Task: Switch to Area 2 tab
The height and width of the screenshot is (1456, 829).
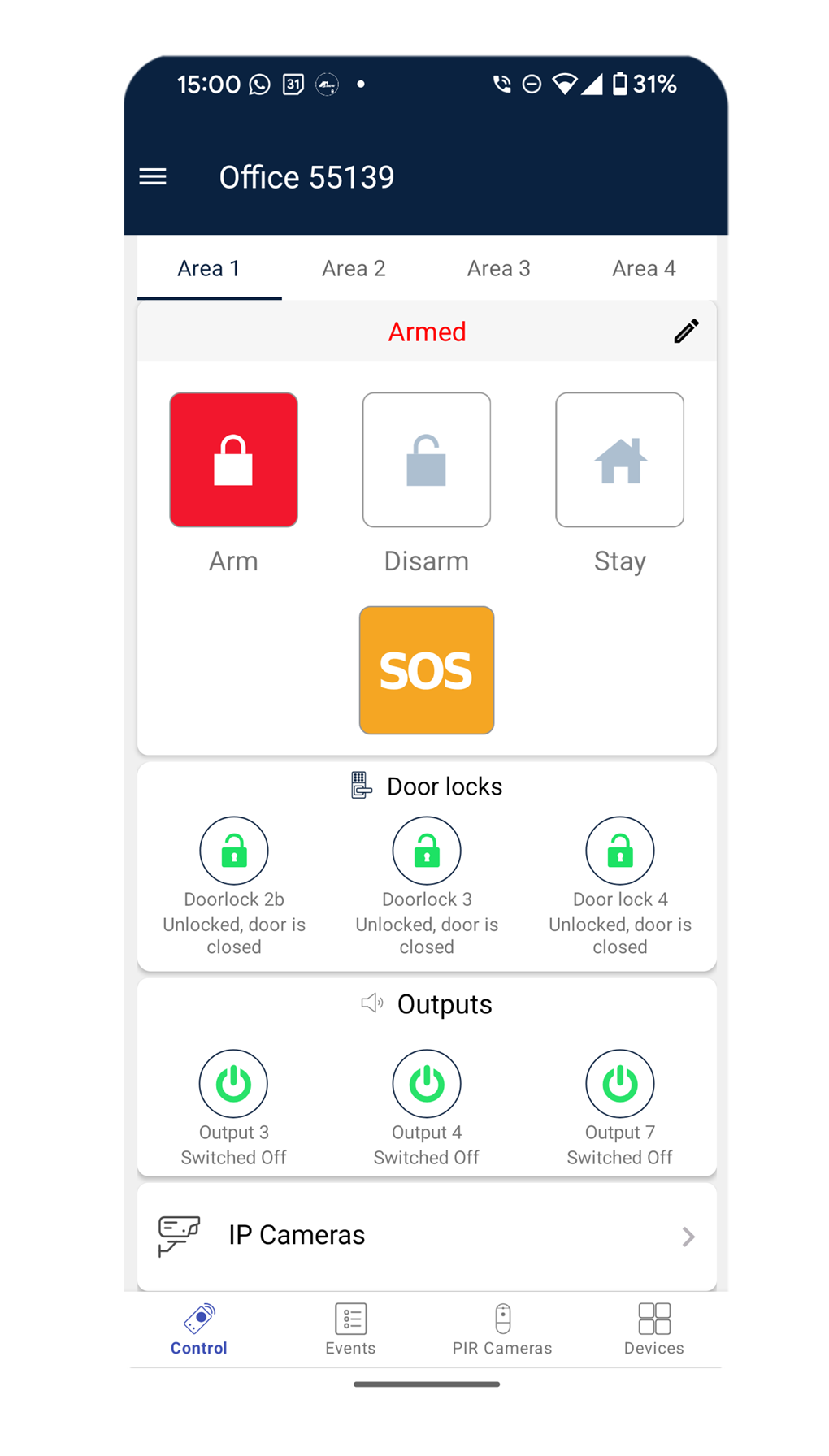Action: click(x=354, y=269)
